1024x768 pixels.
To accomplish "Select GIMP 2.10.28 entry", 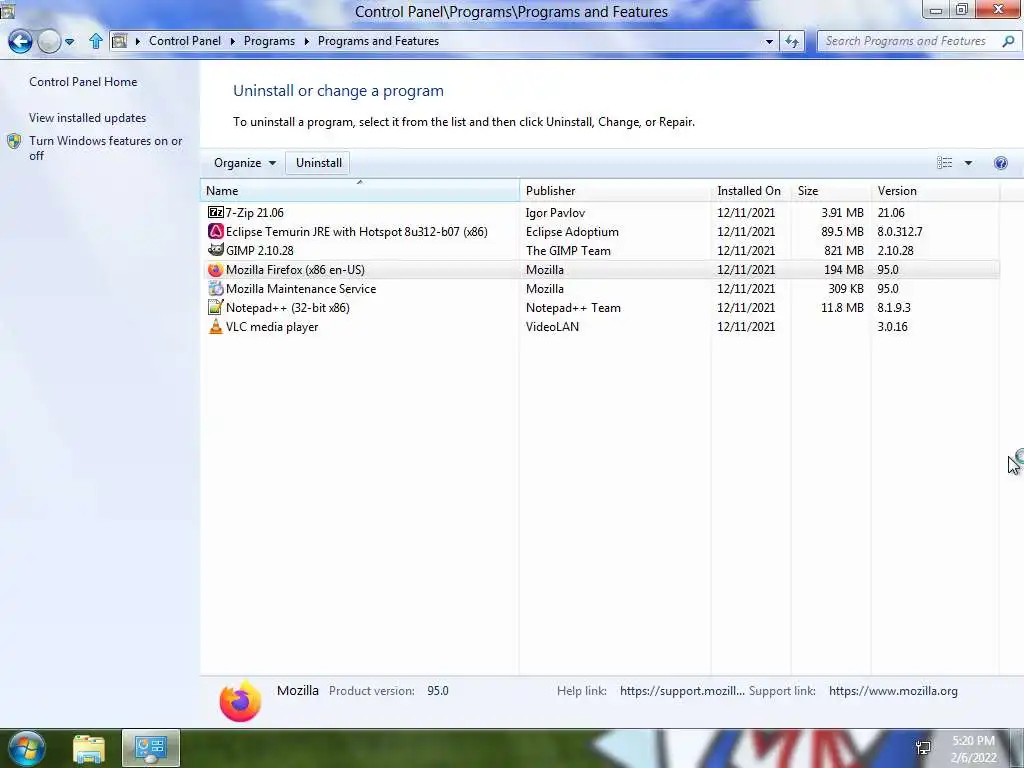I will coord(600,250).
